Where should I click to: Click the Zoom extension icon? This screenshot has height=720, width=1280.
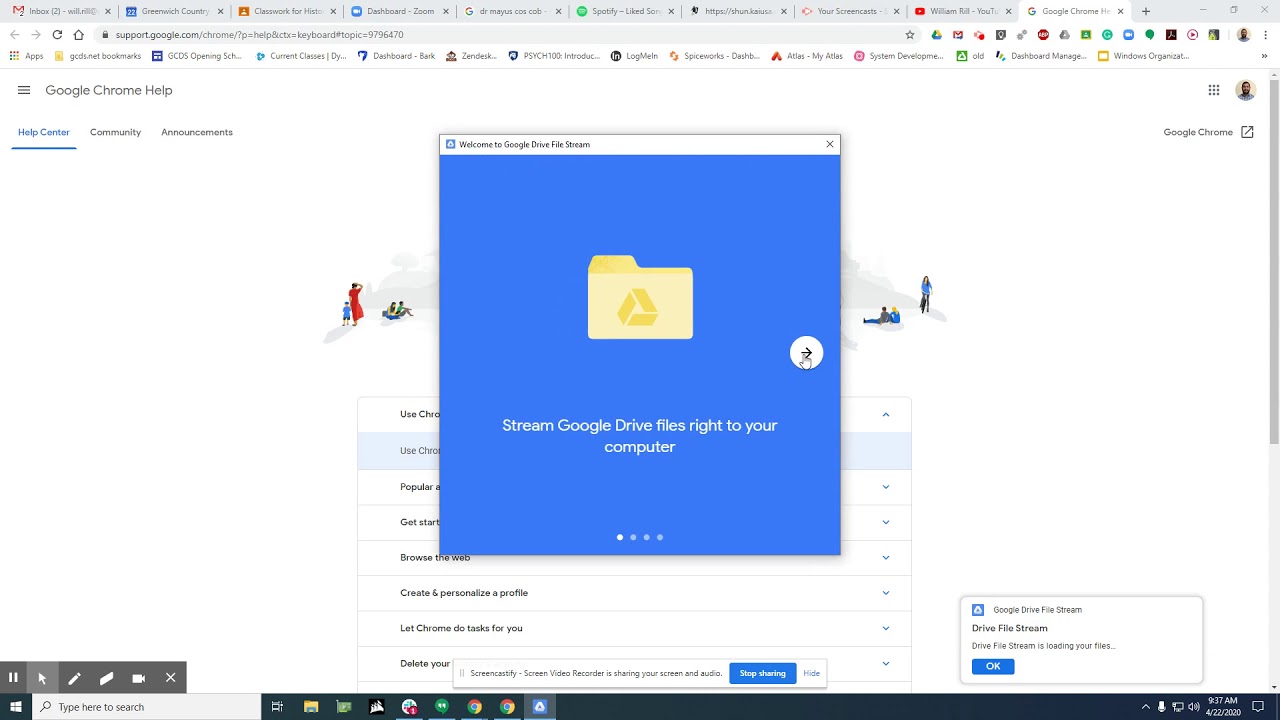[1128, 34]
